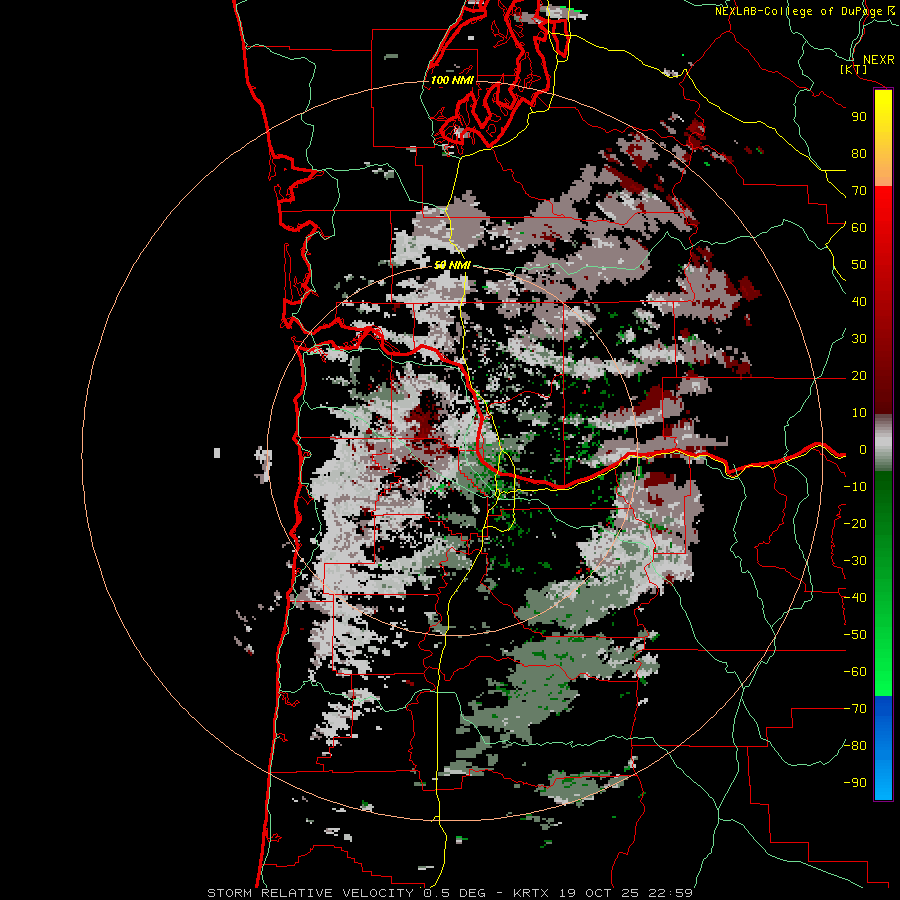Click the [KT] units label
The width and height of the screenshot is (900, 900).
coord(854,70)
